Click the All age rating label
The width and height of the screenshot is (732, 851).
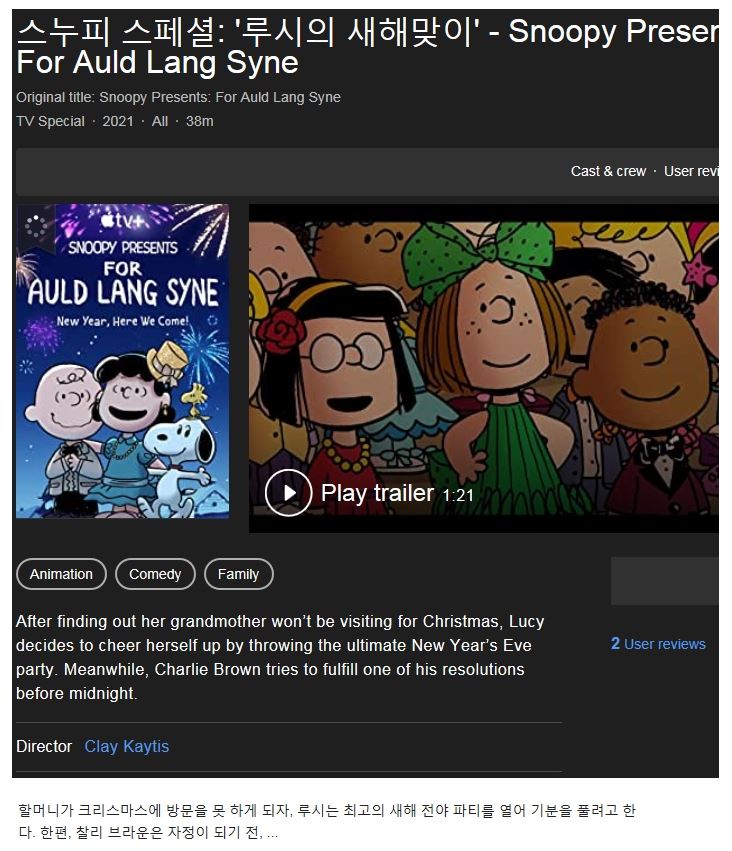click(x=160, y=121)
